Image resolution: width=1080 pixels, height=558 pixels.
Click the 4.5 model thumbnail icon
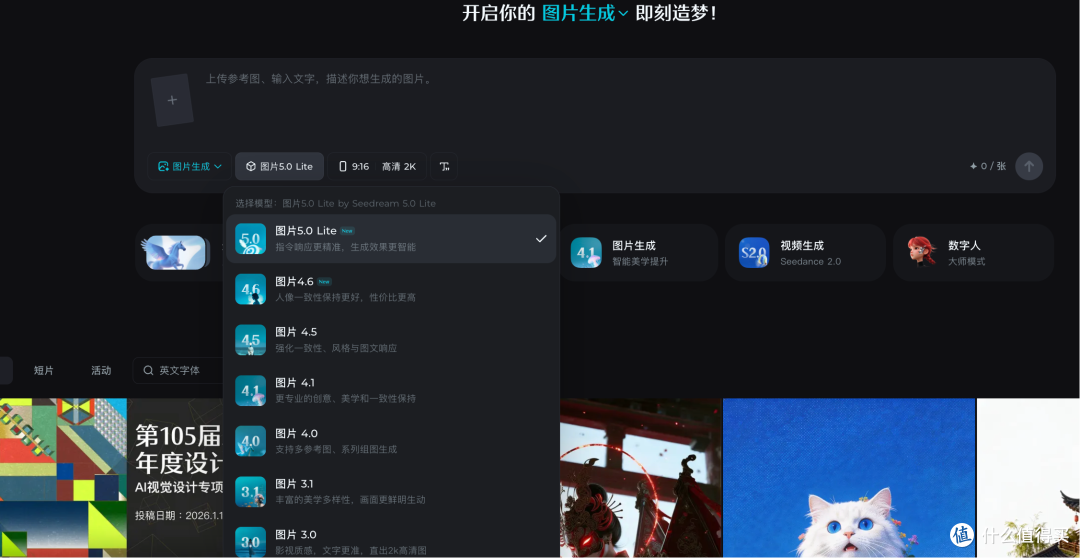coord(251,340)
